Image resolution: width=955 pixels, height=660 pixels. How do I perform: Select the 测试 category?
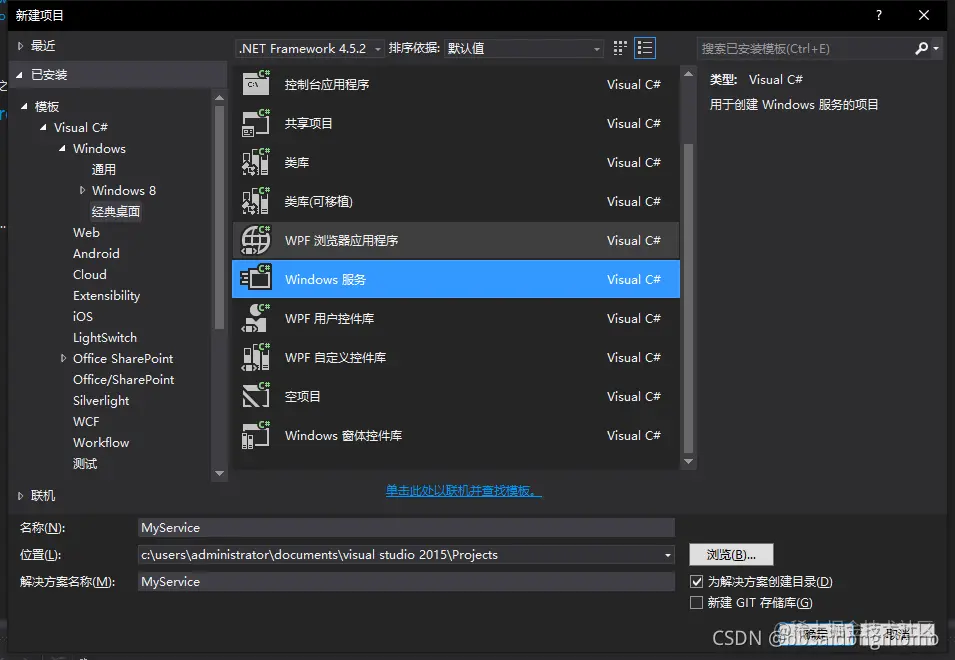click(x=85, y=463)
